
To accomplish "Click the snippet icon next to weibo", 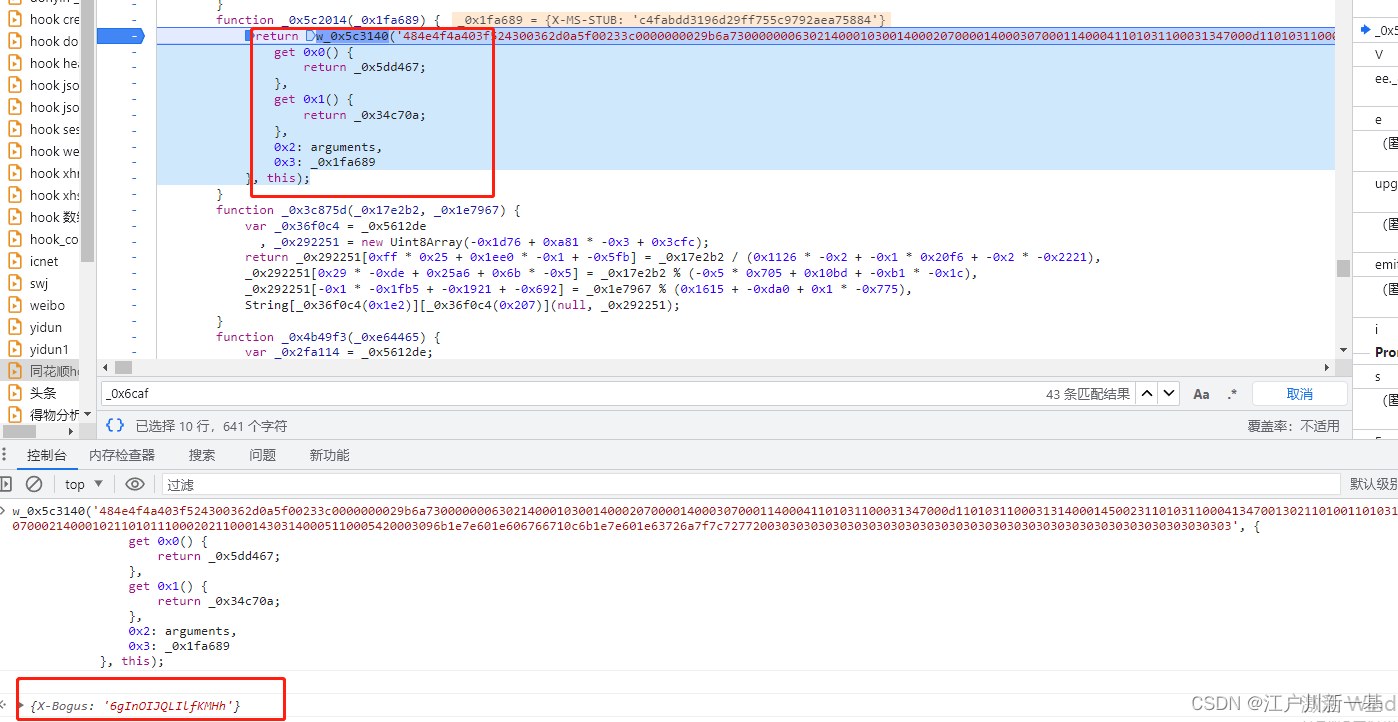I will click(x=15, y=305).
